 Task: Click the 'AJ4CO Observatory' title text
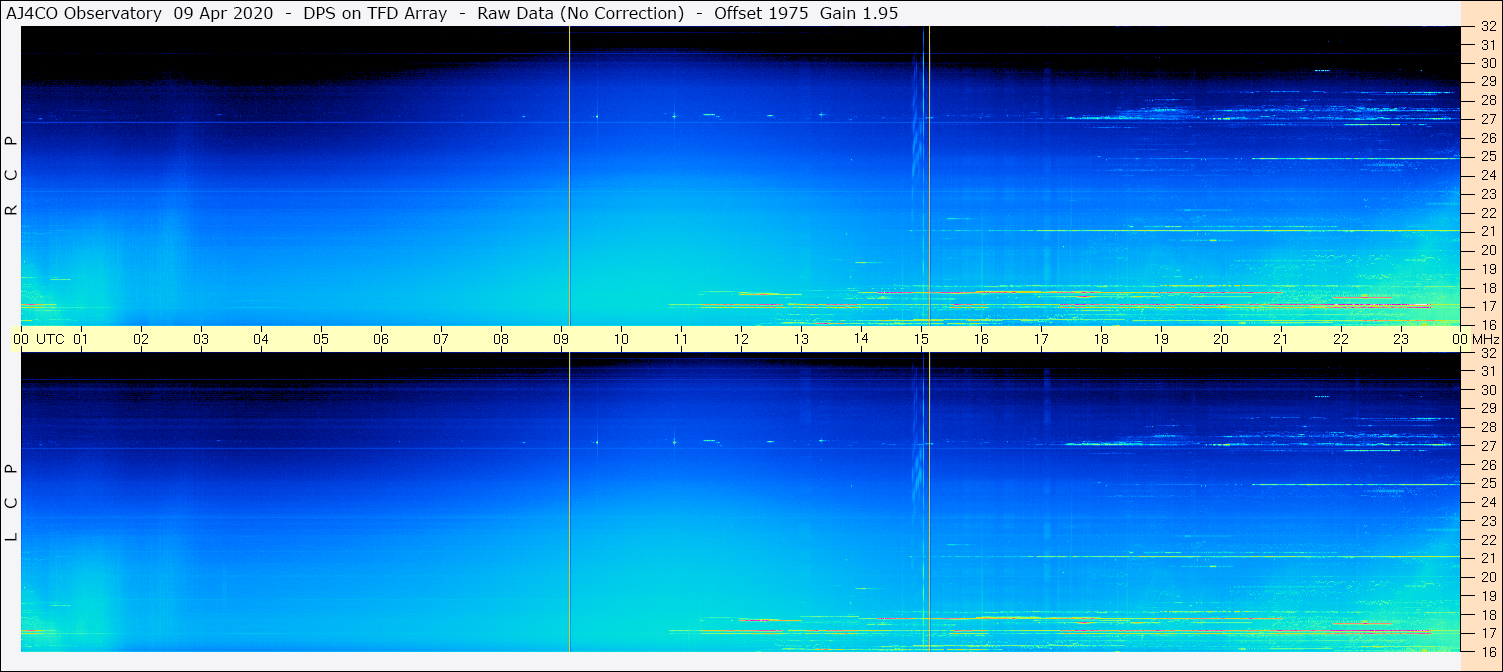[x=84, y=13]
